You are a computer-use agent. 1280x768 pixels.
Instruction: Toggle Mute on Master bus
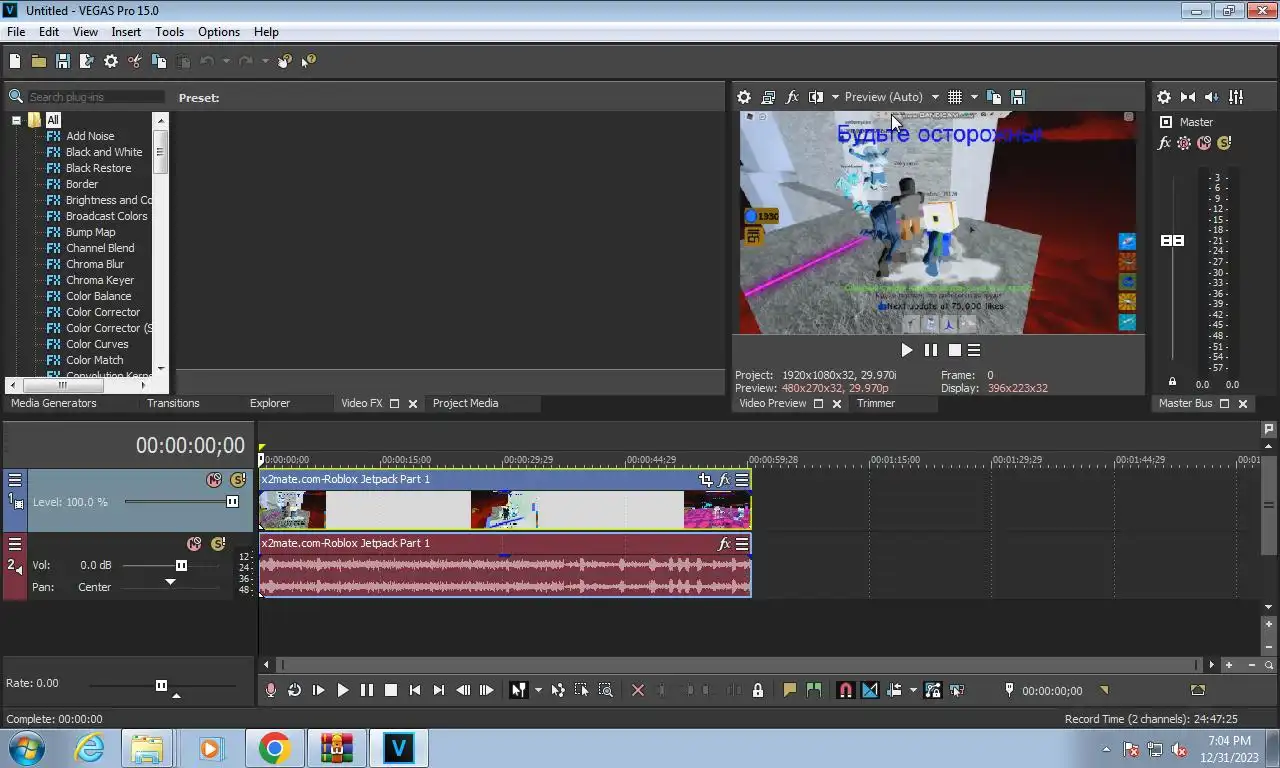click(x=1204, y=143)
